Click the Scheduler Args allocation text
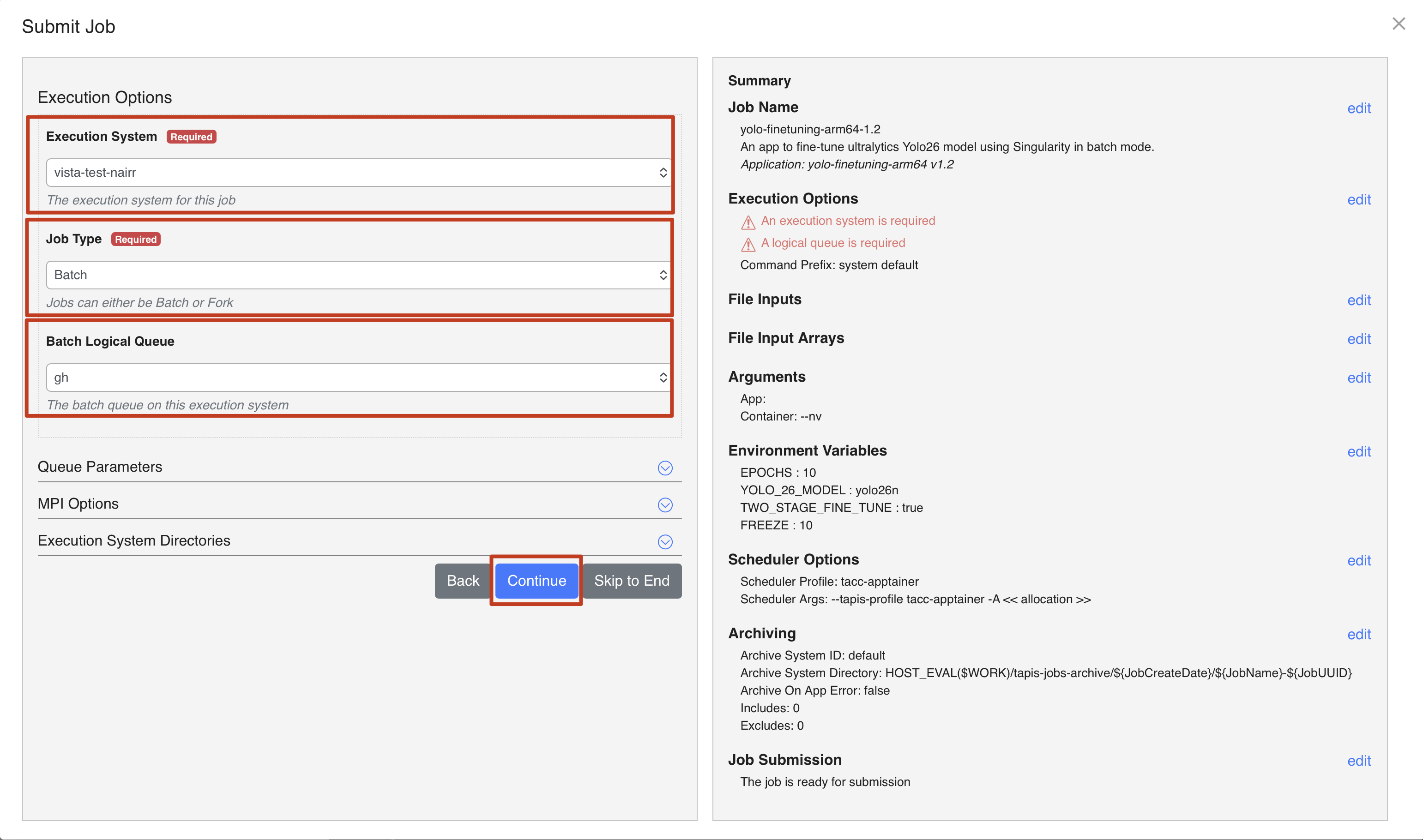The height and width of the screenshot is (840, 1423). tap(915, 600)
